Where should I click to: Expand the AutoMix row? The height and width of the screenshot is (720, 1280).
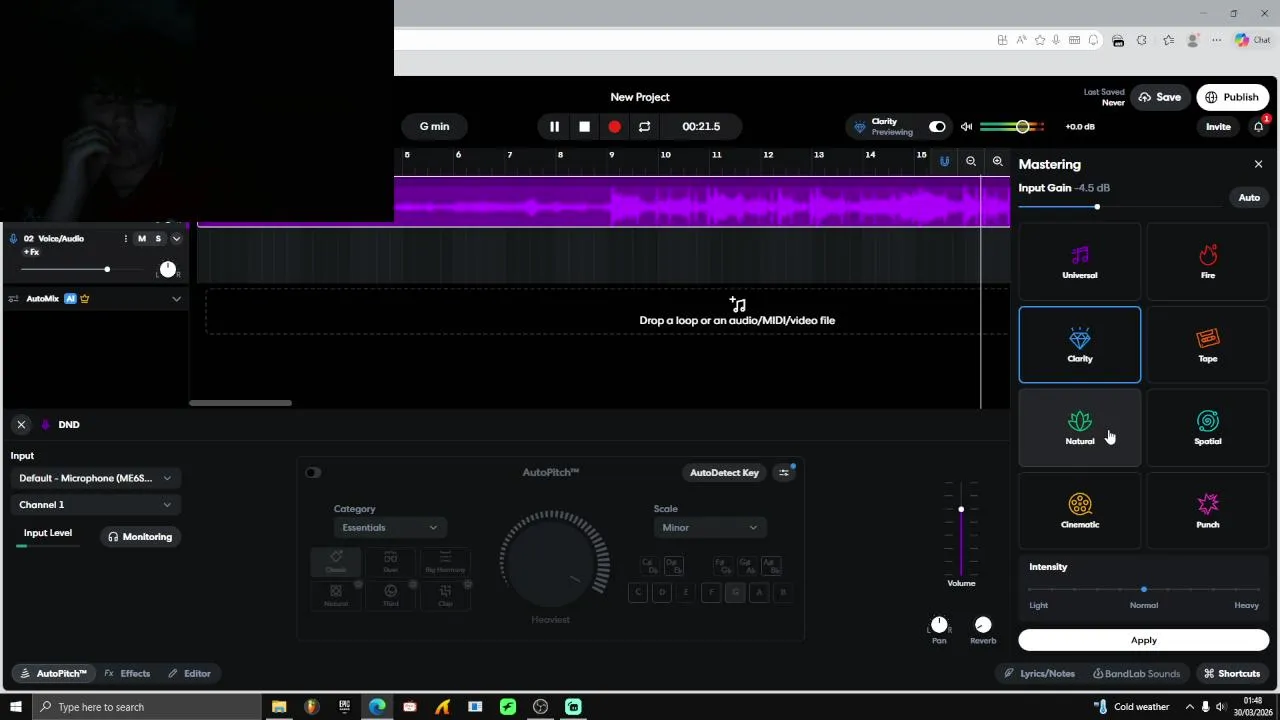tap(176, 298)
